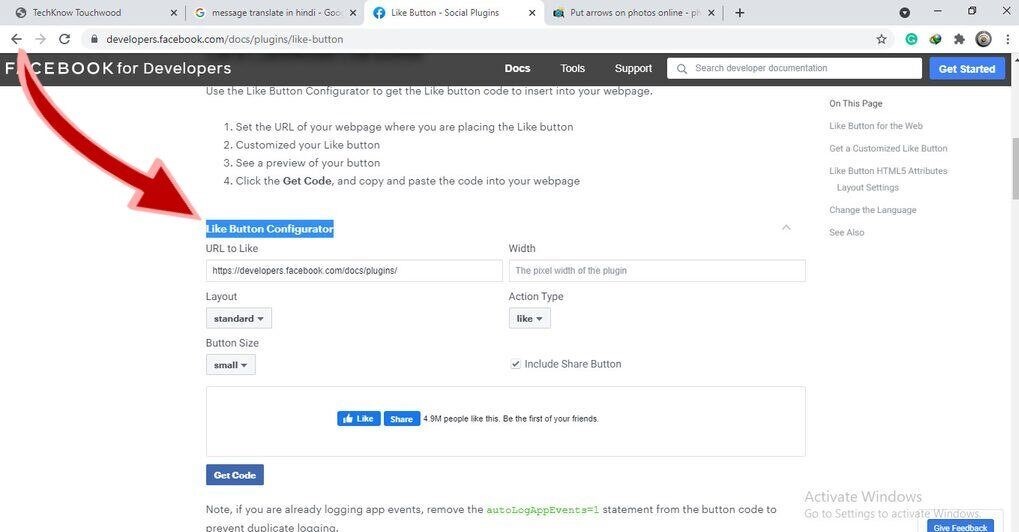Click the Chrome profile avatar
Viewport: 1019px width, 532px height.
(x=983, y=39)
